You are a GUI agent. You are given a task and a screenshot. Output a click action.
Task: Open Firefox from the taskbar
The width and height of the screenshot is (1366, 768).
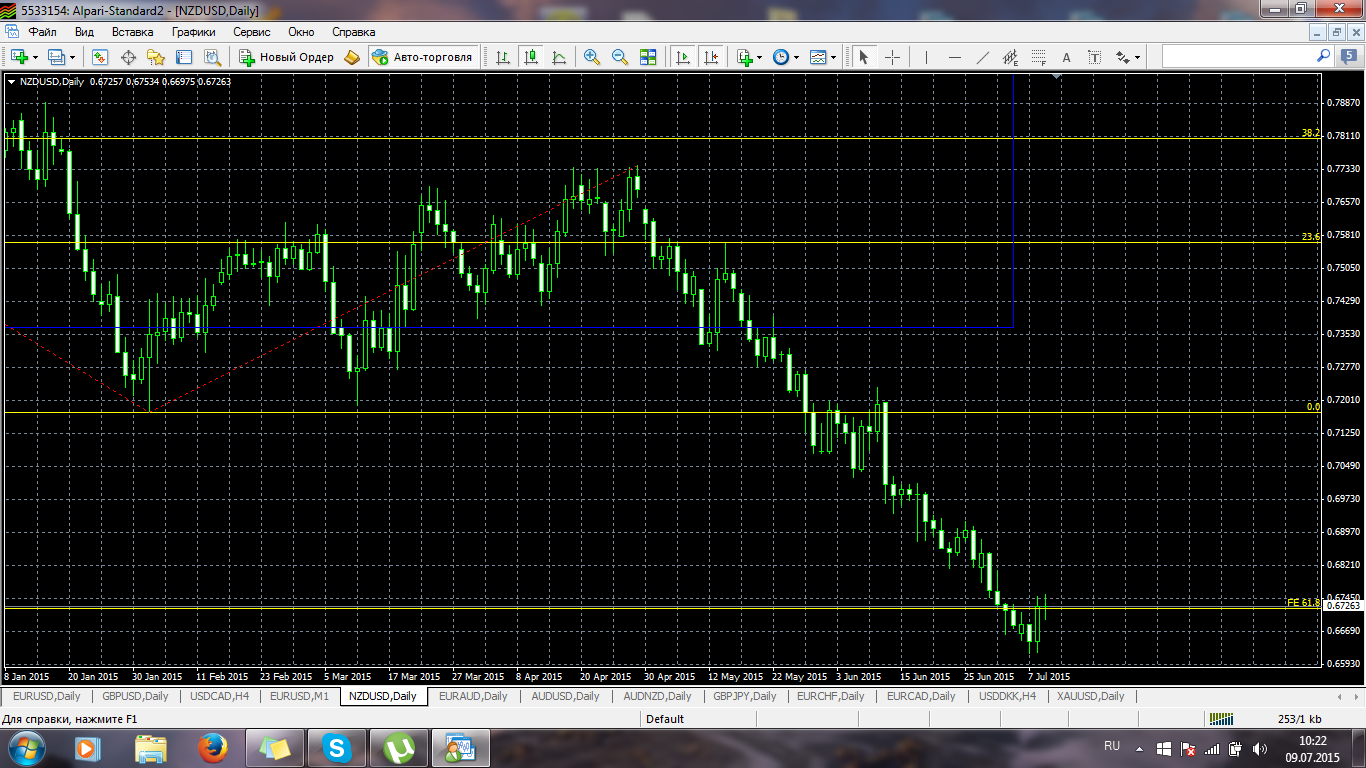pos(212,747)
